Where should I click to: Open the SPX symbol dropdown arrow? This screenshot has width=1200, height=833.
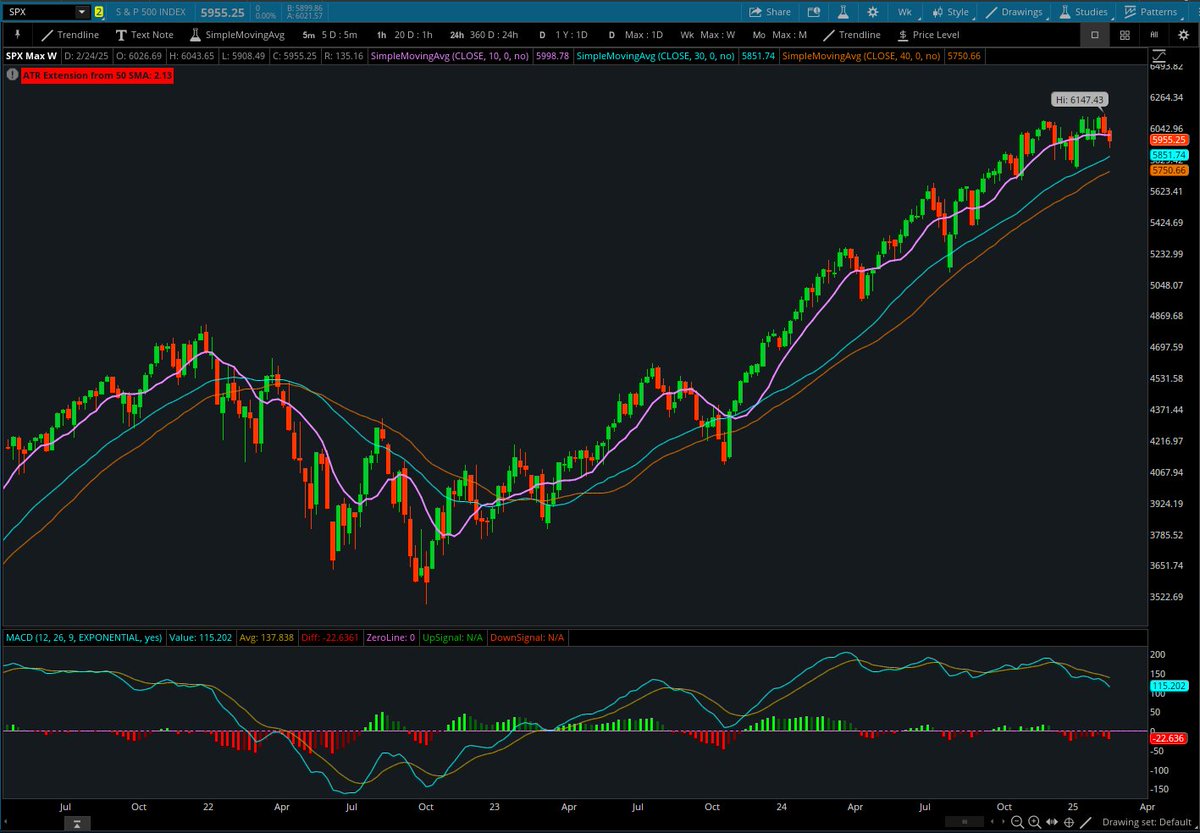click(82, 12)
